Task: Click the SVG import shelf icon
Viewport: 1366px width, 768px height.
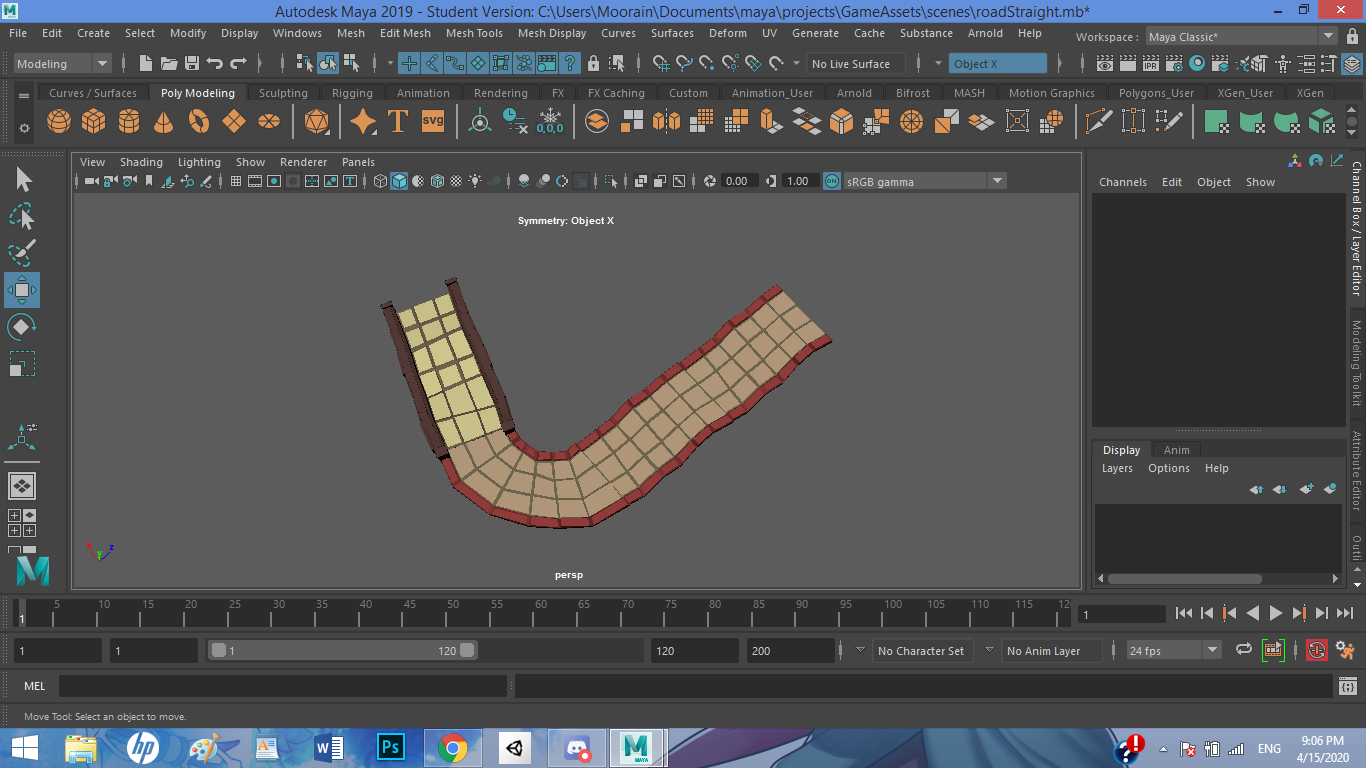Action: pyautogui.click(x=432, y=121)
